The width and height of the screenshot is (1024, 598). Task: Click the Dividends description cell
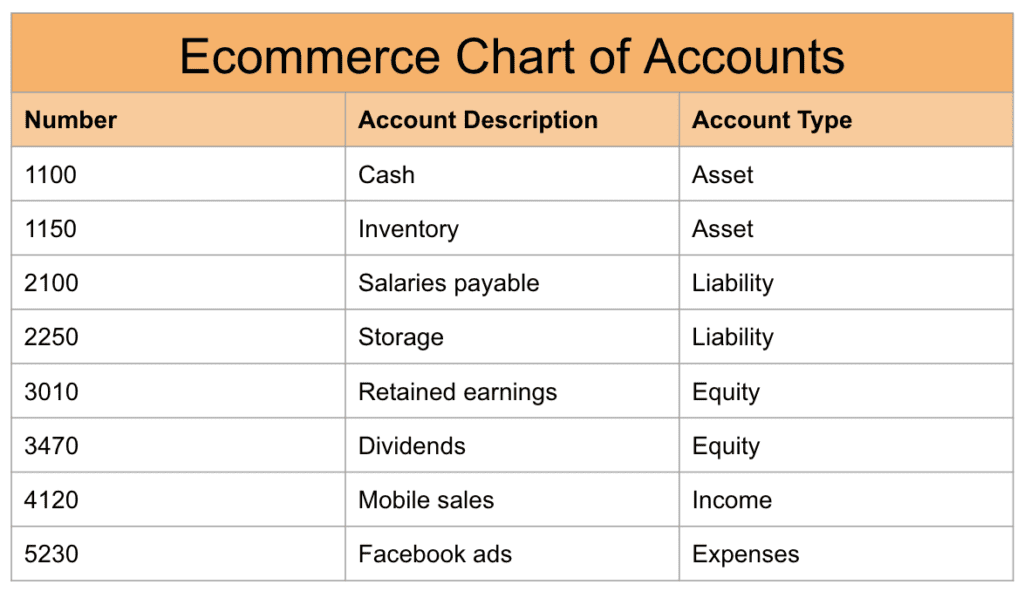click(412, 446)
